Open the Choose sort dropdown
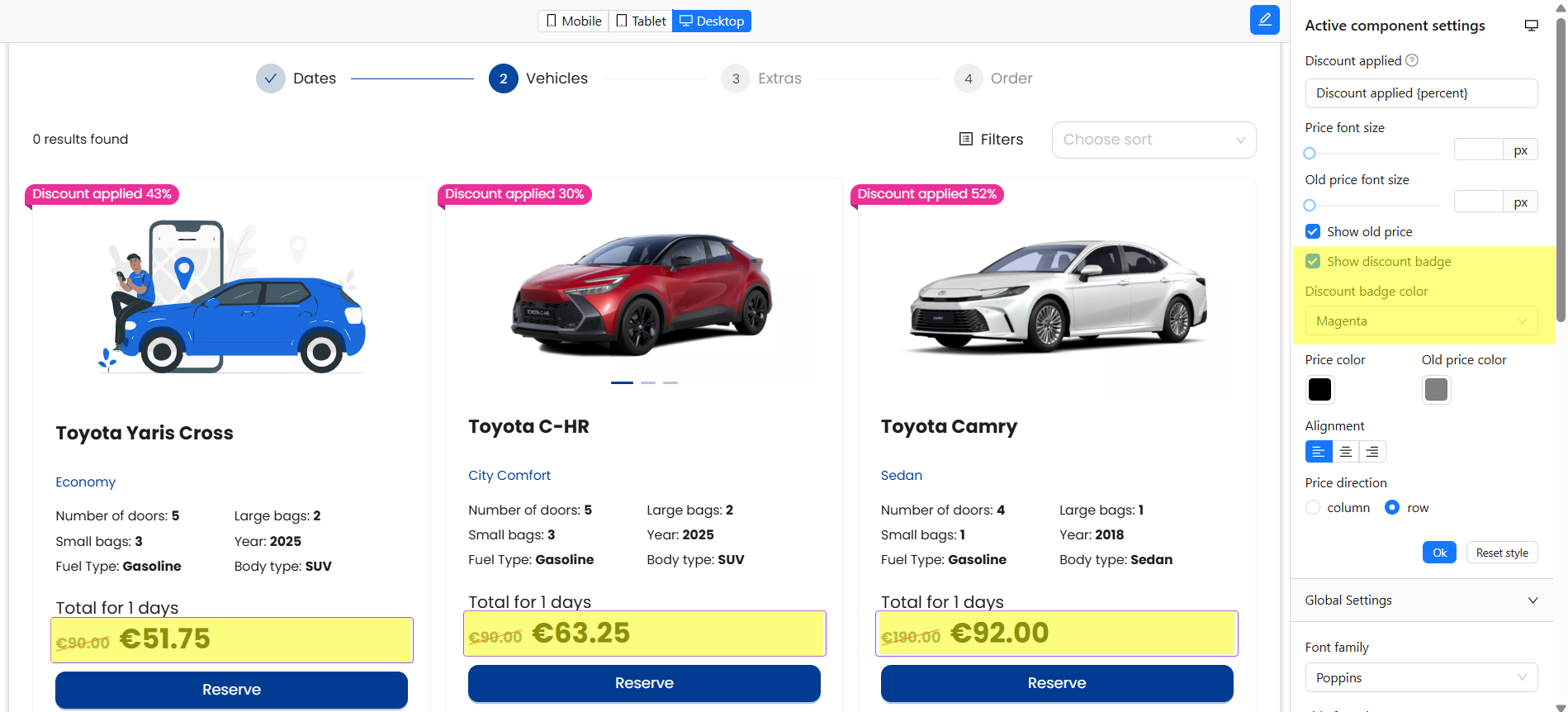 click(1153, 140)
